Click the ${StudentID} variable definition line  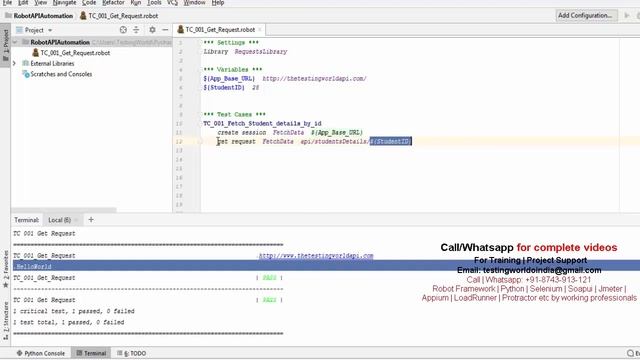click(231, 87)
